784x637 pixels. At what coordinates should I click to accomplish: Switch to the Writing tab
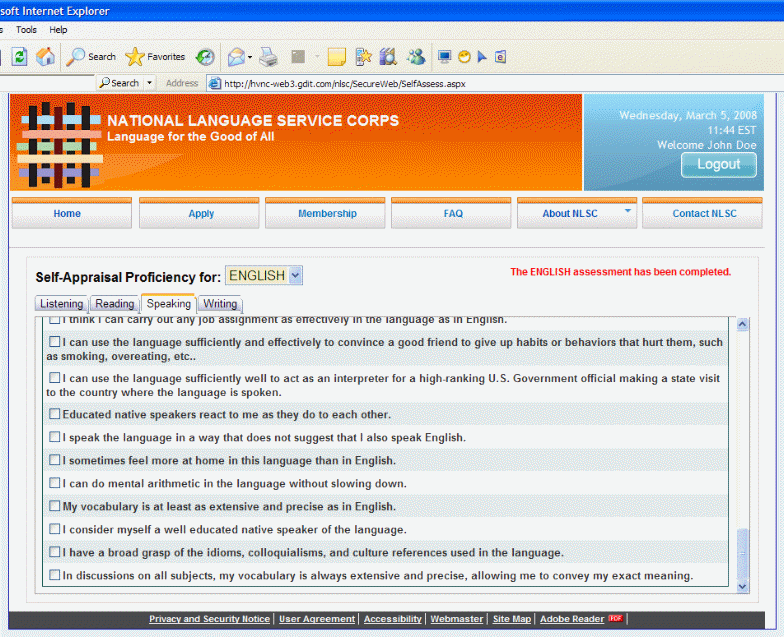(x=220, y=304)
